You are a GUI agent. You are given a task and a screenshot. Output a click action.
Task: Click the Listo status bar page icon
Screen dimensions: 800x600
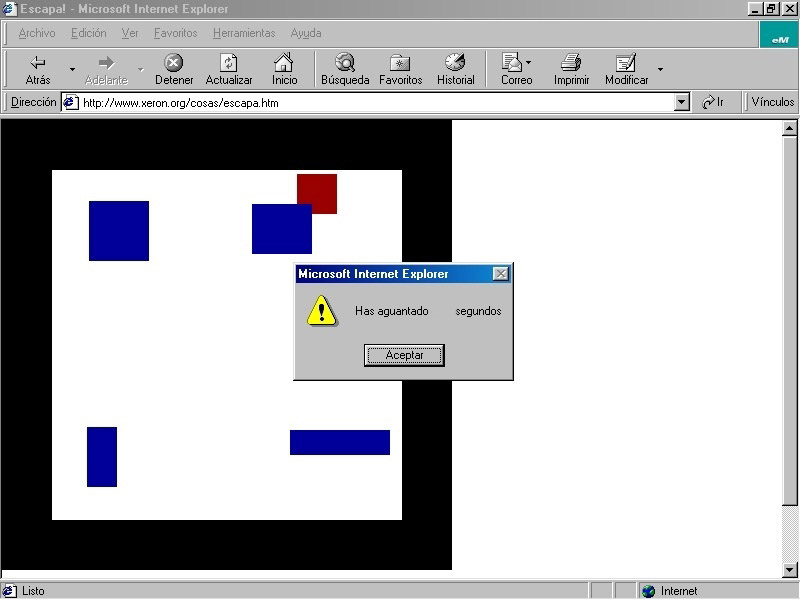pyautogui.click(x=10, y=591)
